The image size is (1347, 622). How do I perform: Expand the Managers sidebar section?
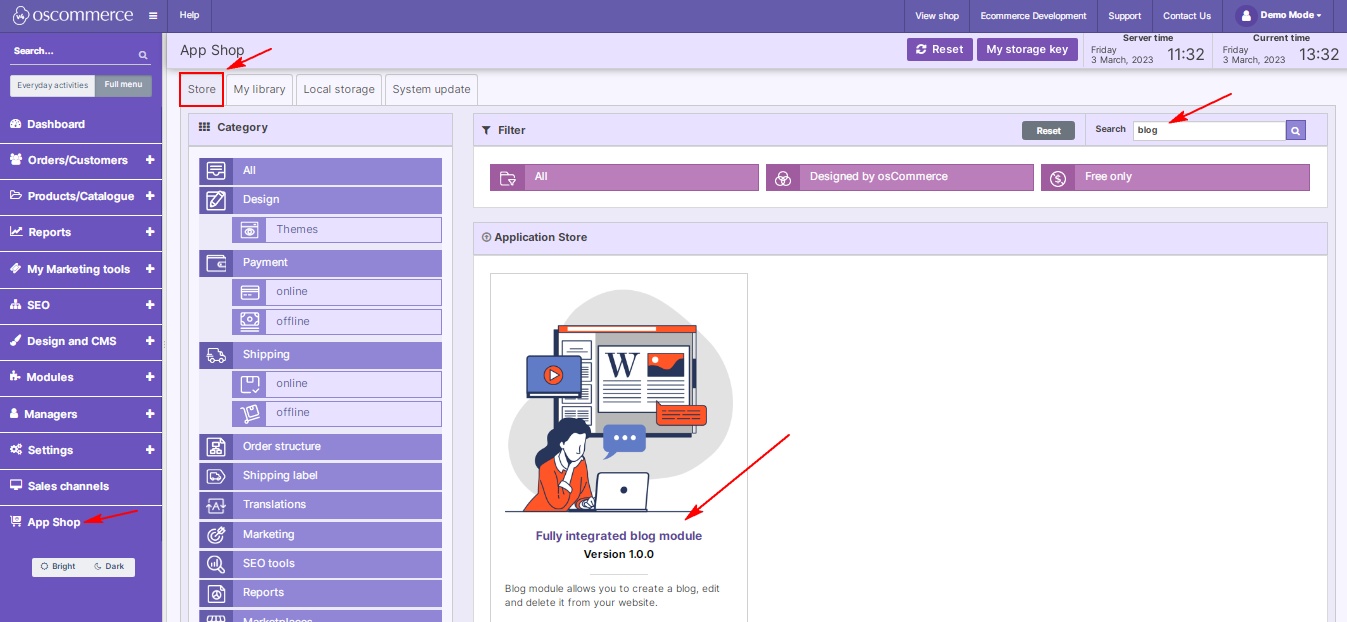150,414
